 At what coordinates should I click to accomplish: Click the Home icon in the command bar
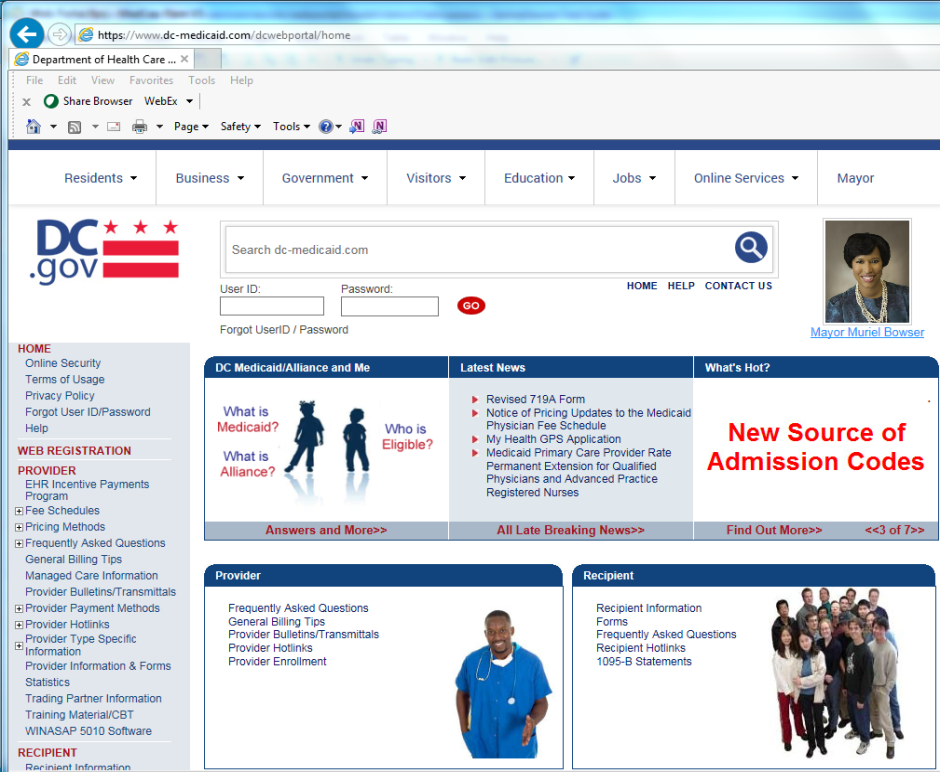(x=34, y=127)
